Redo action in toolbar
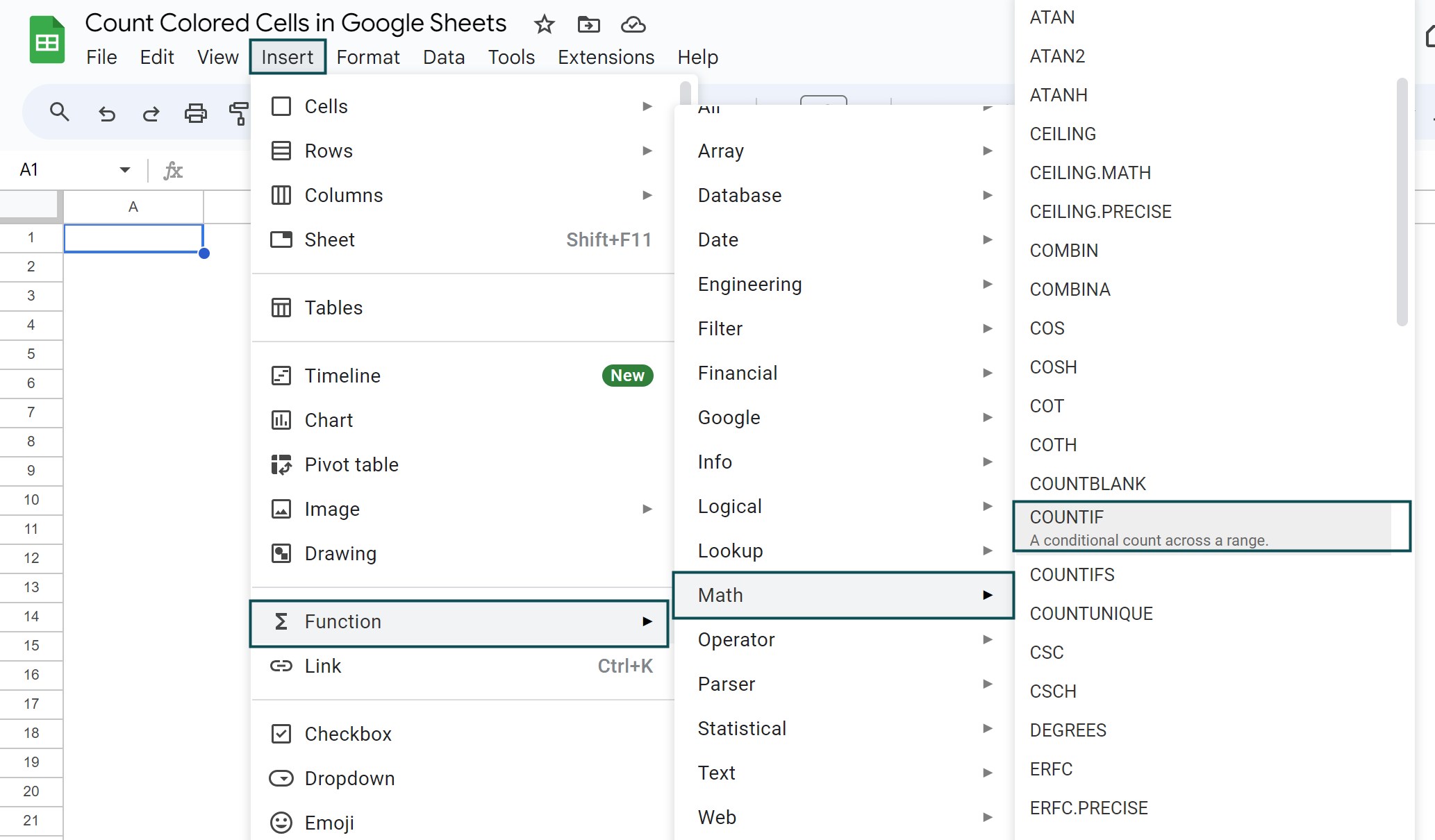 pyautogui.click(x=151, y=113)
